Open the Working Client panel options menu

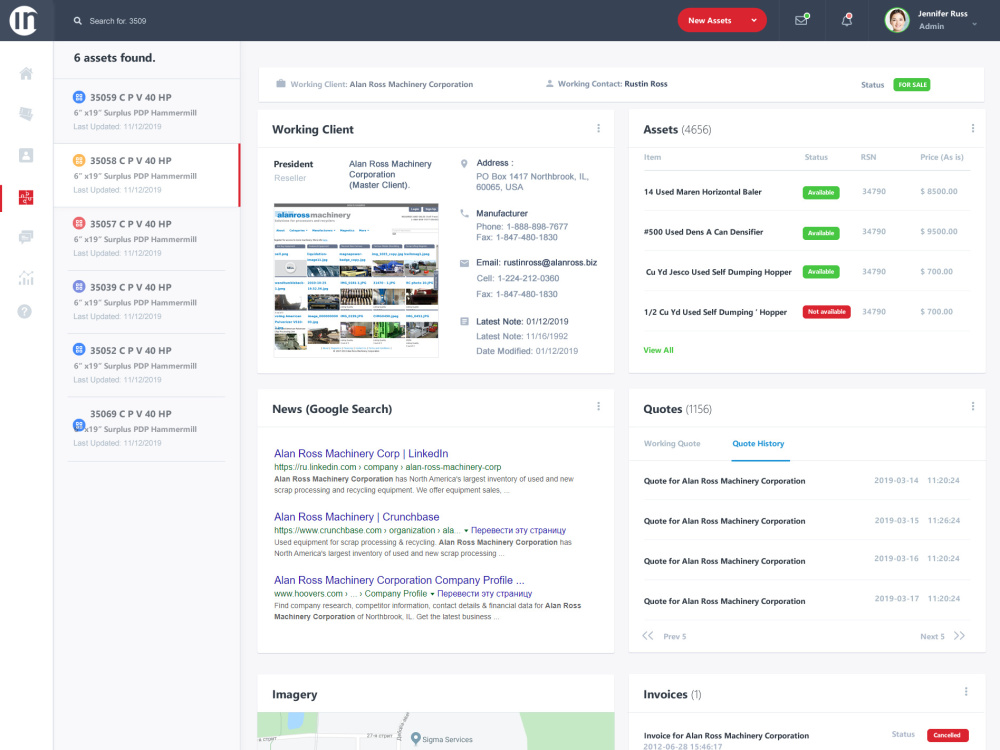(x=598, y=128)
